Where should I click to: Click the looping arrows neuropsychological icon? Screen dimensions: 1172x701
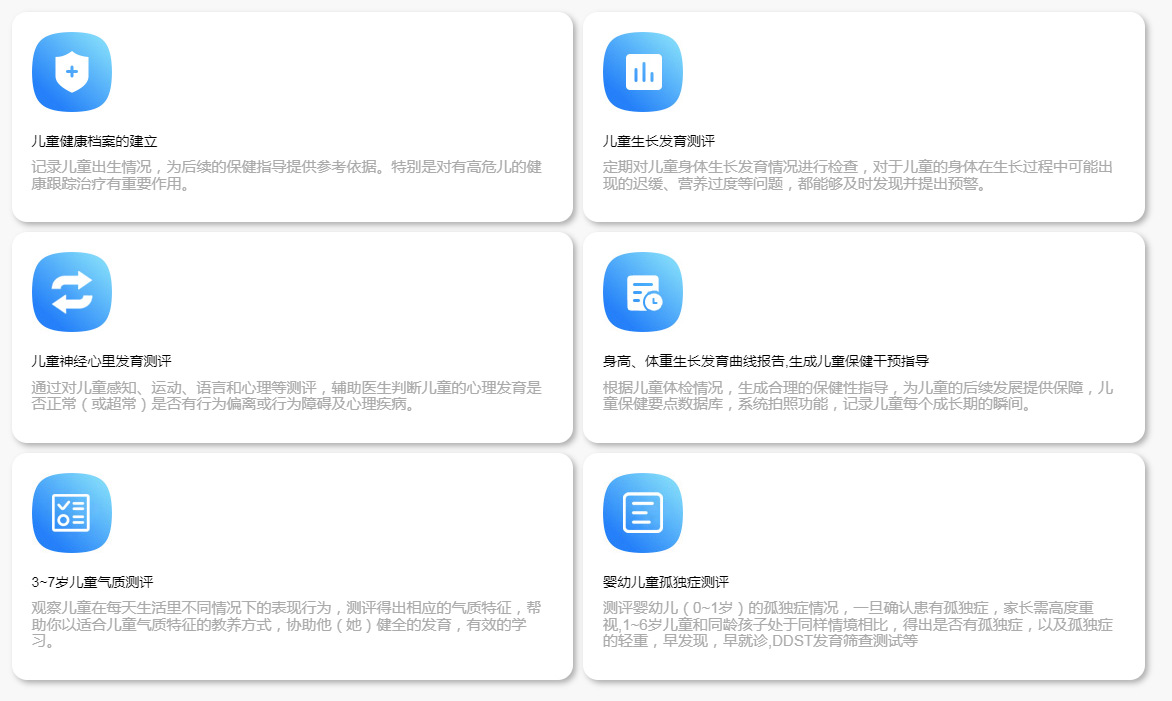click(x=72, y=292)
